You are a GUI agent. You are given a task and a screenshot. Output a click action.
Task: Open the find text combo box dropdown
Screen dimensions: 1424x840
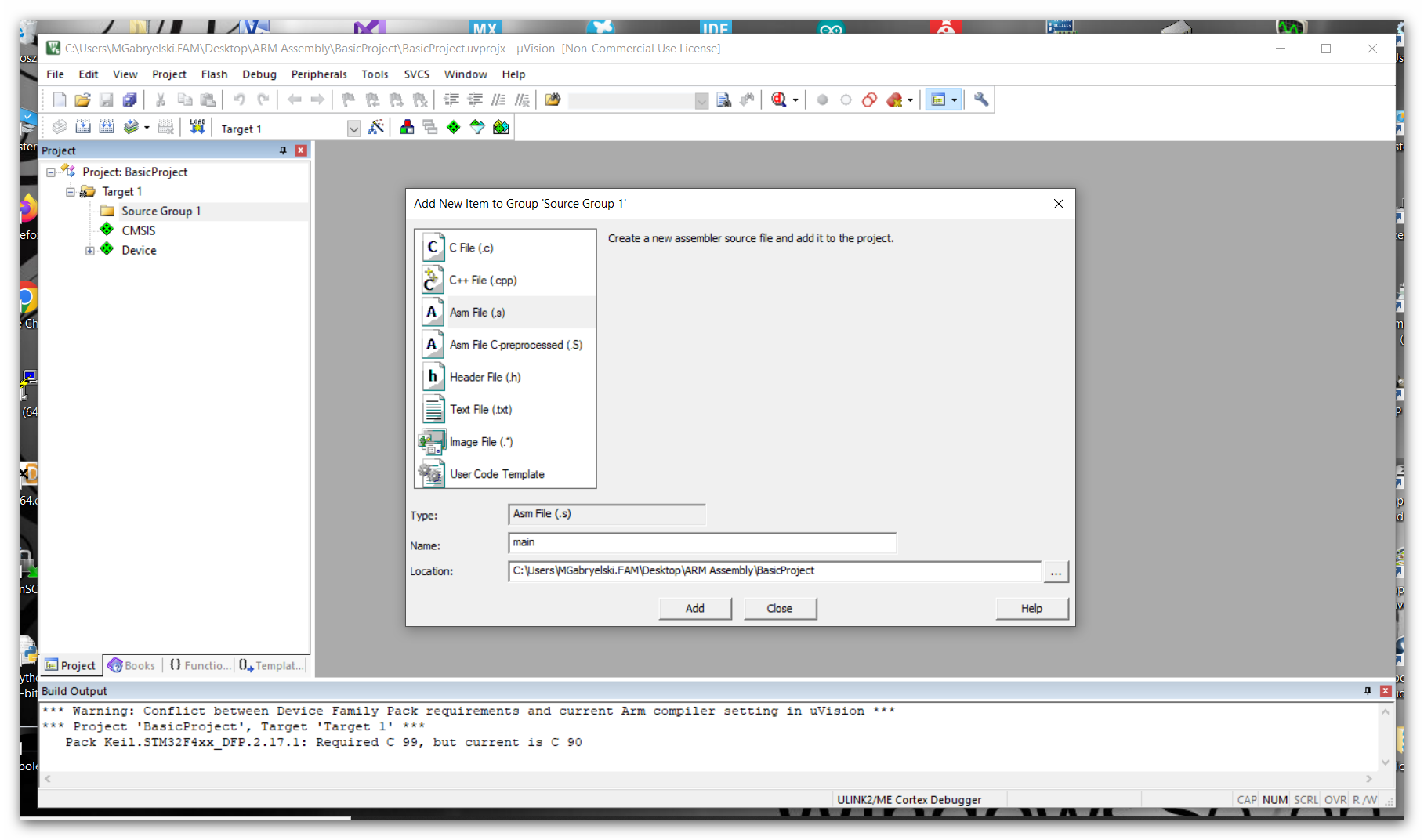pyautogui.click(x=701, y=100)
